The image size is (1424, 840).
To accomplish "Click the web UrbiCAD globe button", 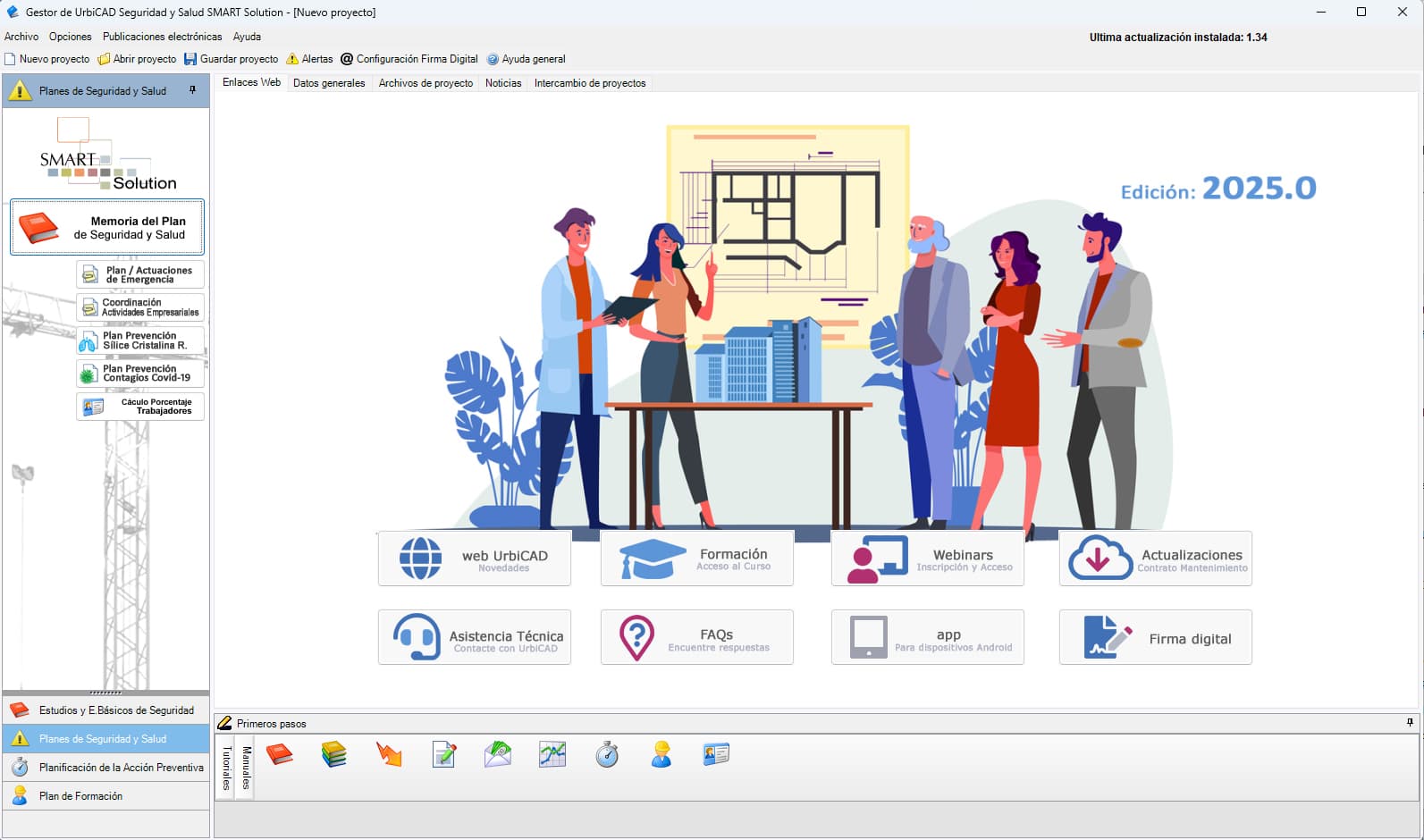I will tap(475, 559).
